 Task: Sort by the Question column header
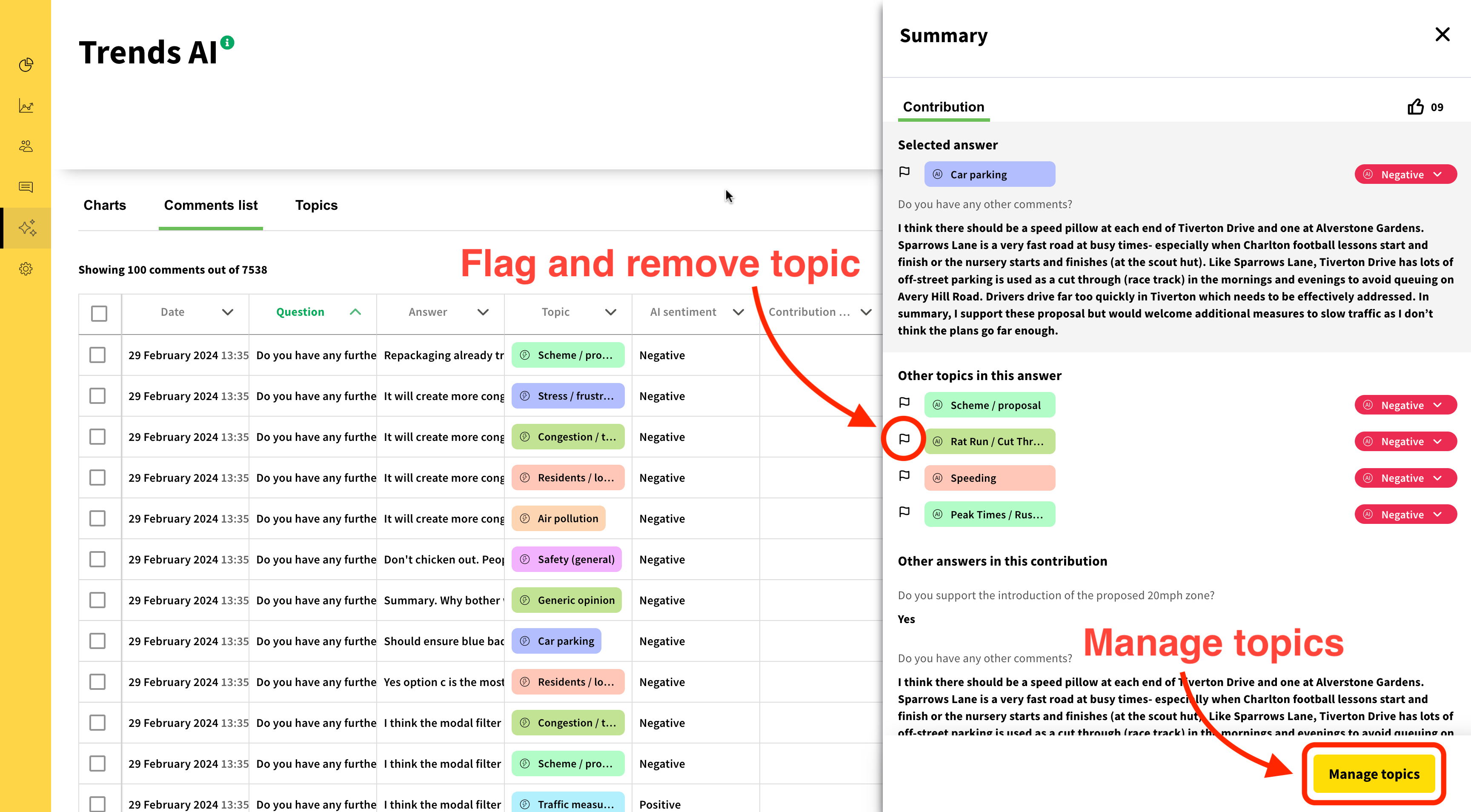[300, 312]
